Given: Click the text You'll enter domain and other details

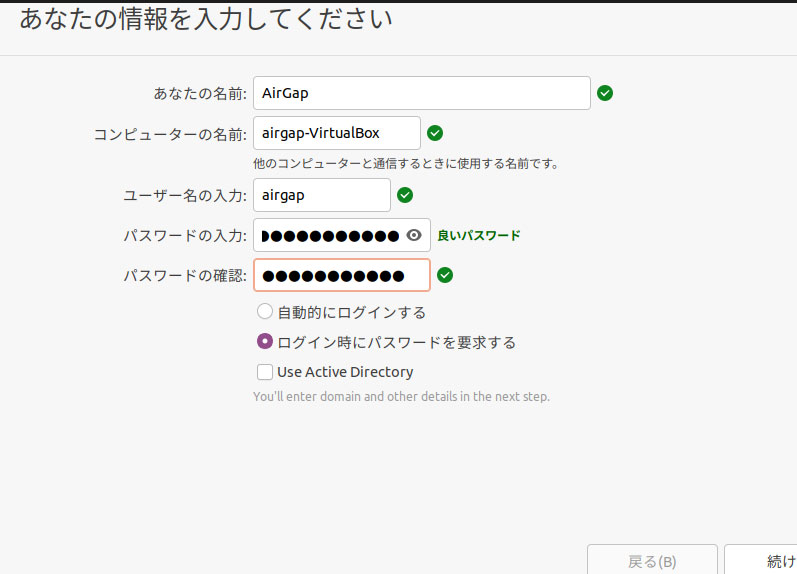Looking at the screenshot, I should pyautogui.click(x=402, y=397).
